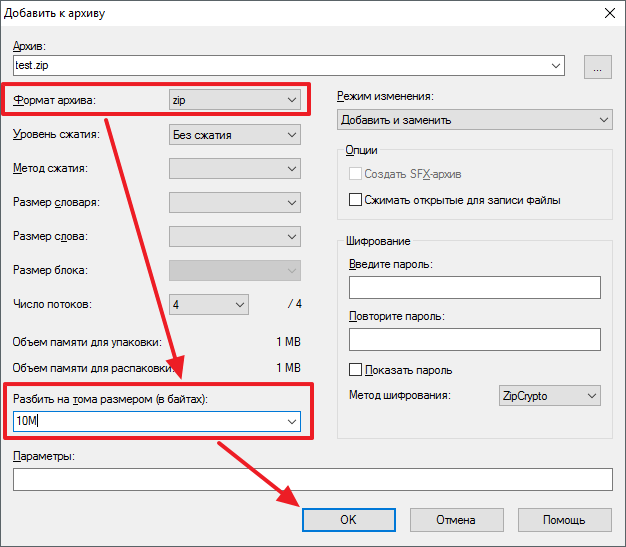Image resolution: width=626 pixels, height=547 pixels.
Task: Open 'Число потоков' dropdown
Action: point(209,304)
